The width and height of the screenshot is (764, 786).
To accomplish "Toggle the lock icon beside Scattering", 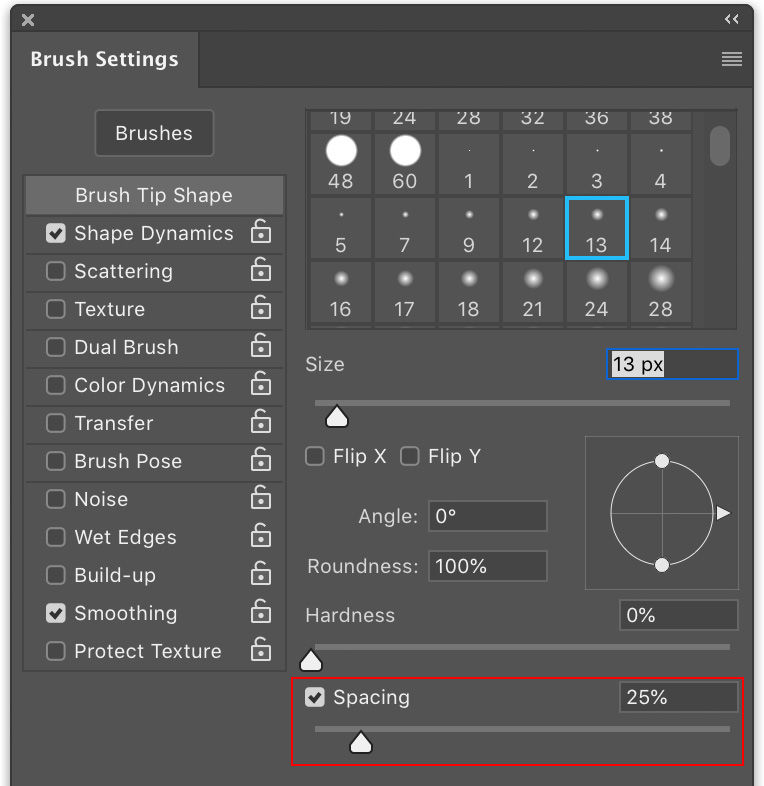I will pyautogui.click(x=260, y=271).
